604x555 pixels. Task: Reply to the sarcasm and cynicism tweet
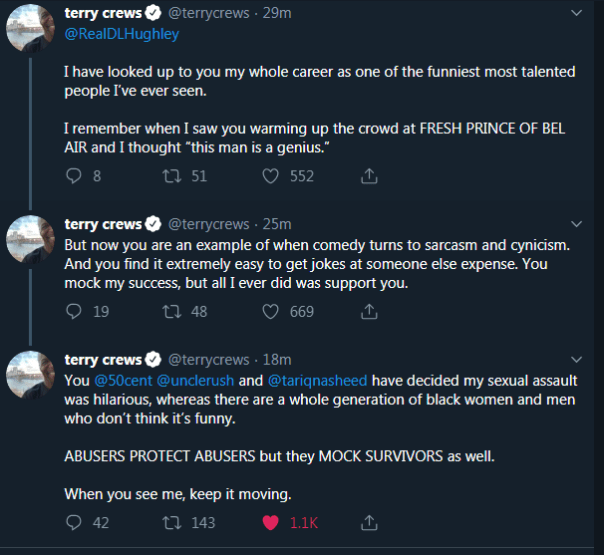73,312
